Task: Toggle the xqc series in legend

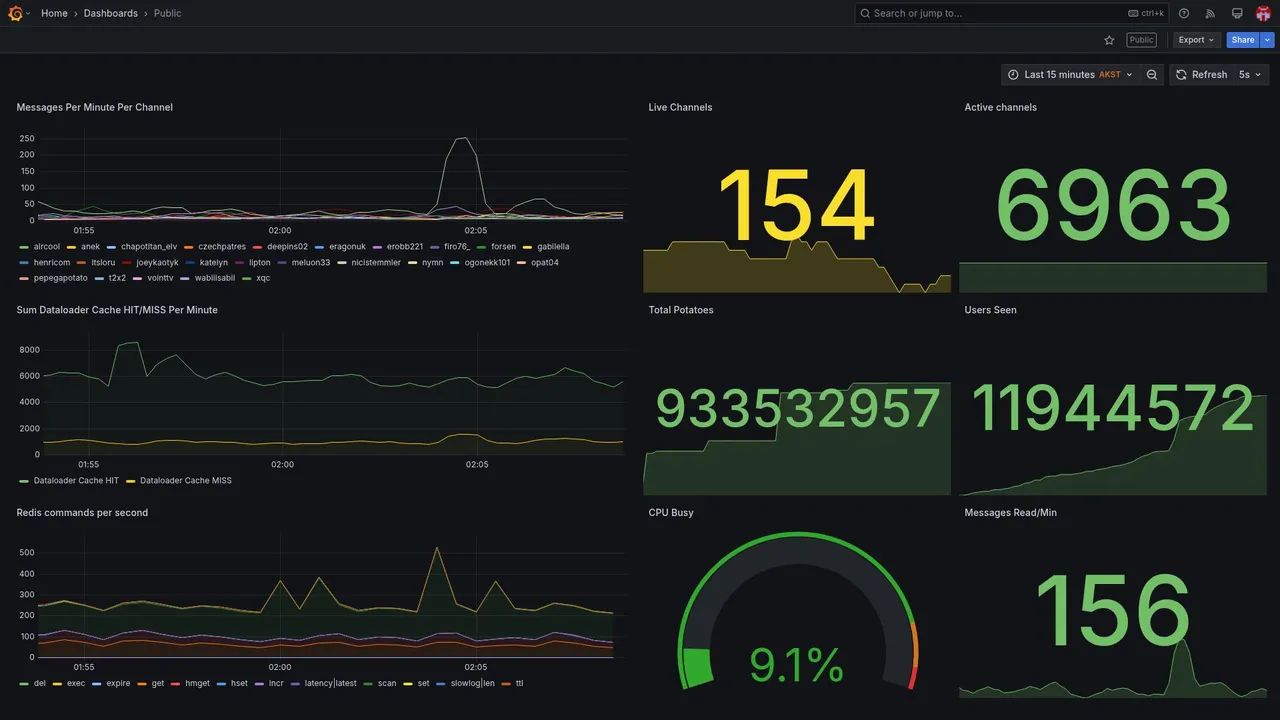Action: pyautogui.click(x=263, y=278)
